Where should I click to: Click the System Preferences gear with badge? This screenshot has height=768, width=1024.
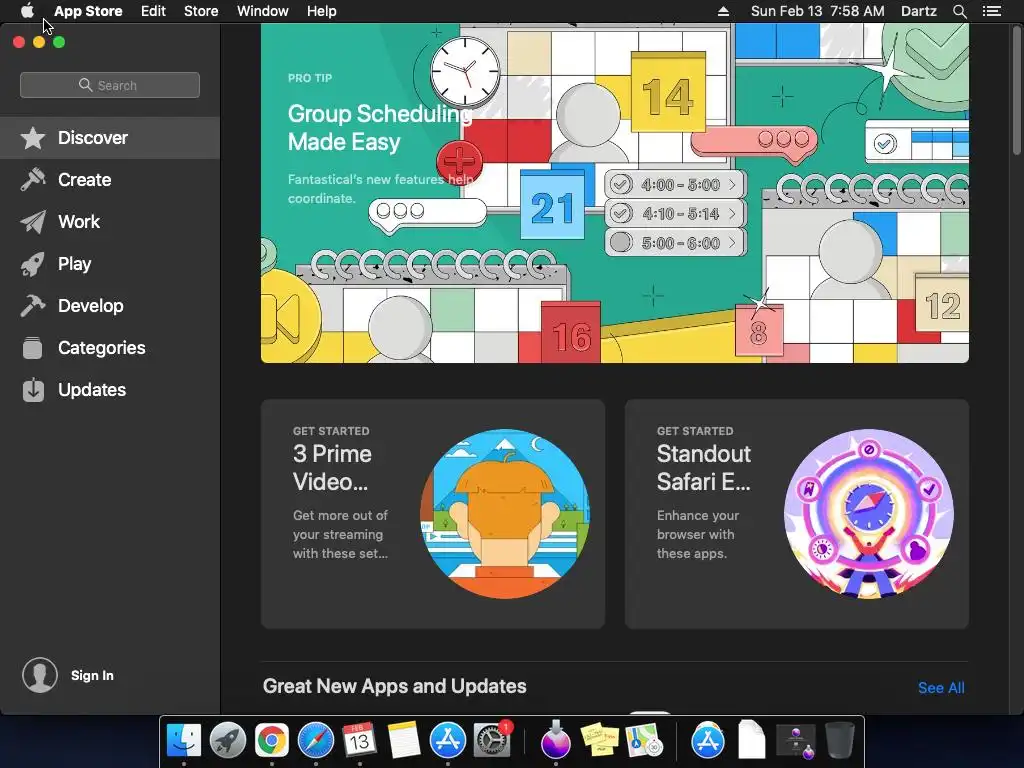tap(492, 740)
